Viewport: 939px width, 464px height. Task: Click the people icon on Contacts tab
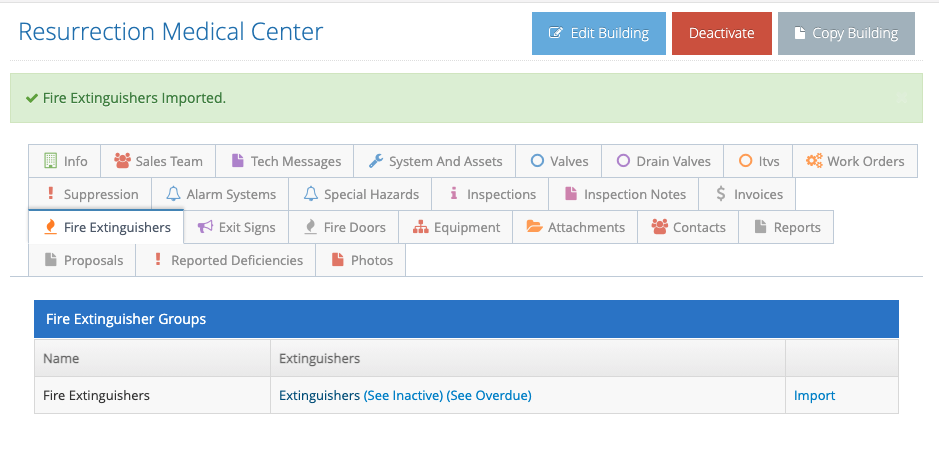659,226
